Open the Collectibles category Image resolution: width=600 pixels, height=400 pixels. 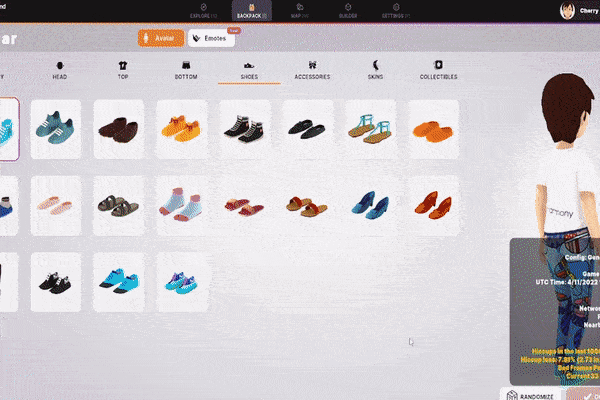(x=439, y=70)
